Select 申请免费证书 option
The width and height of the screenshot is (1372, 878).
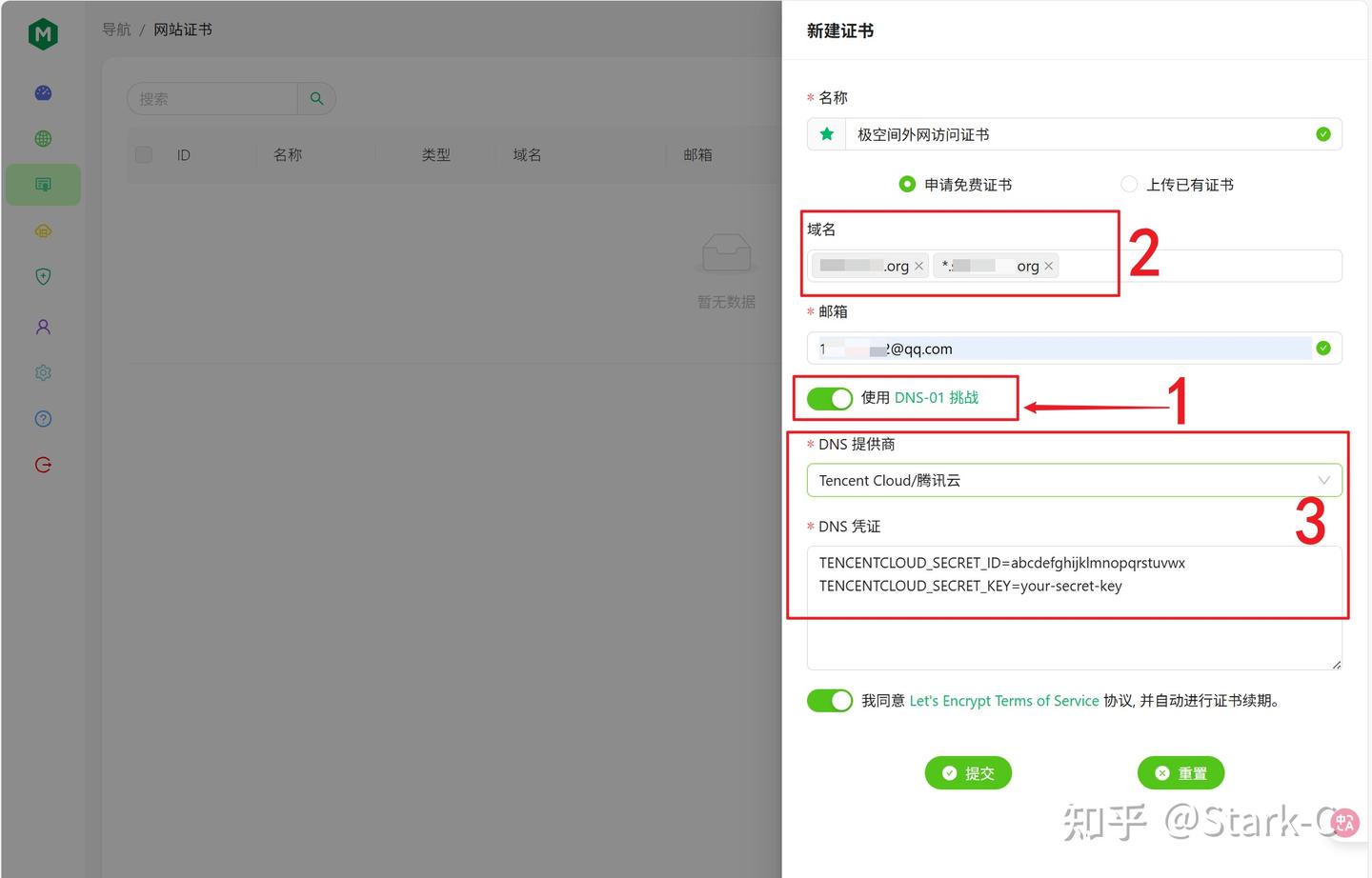(907, 184)
